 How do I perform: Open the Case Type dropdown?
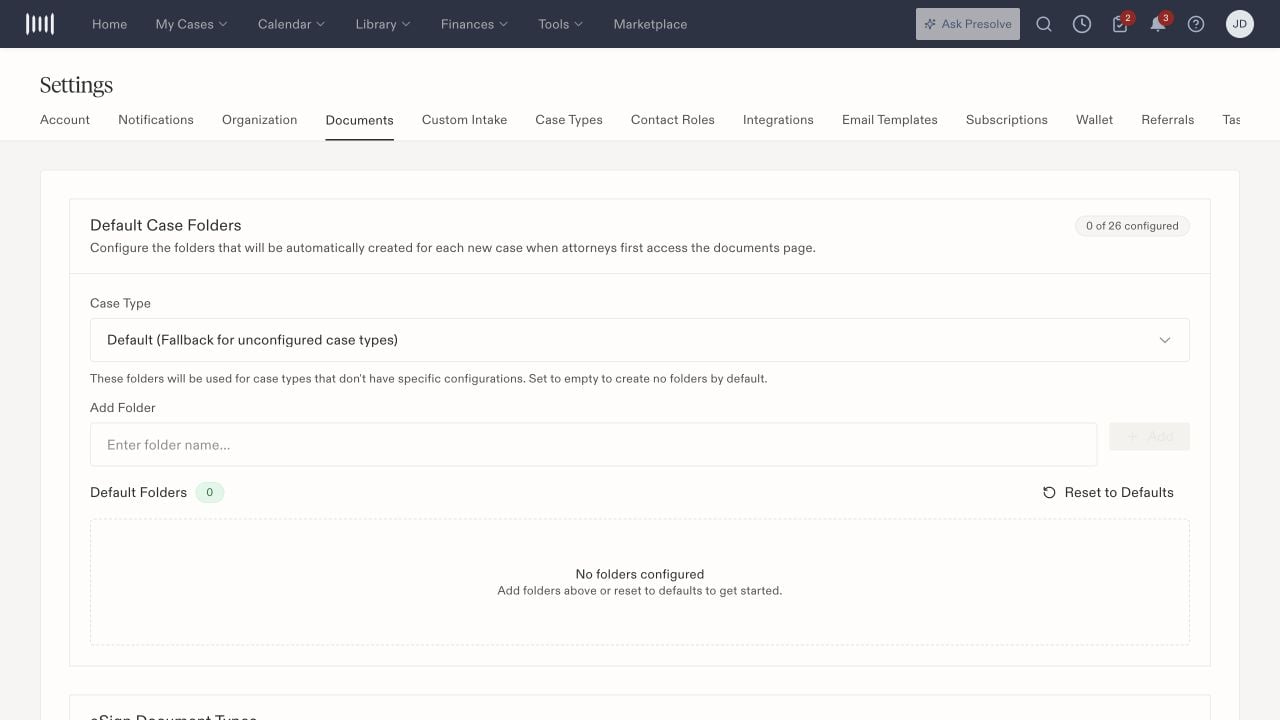640,340
